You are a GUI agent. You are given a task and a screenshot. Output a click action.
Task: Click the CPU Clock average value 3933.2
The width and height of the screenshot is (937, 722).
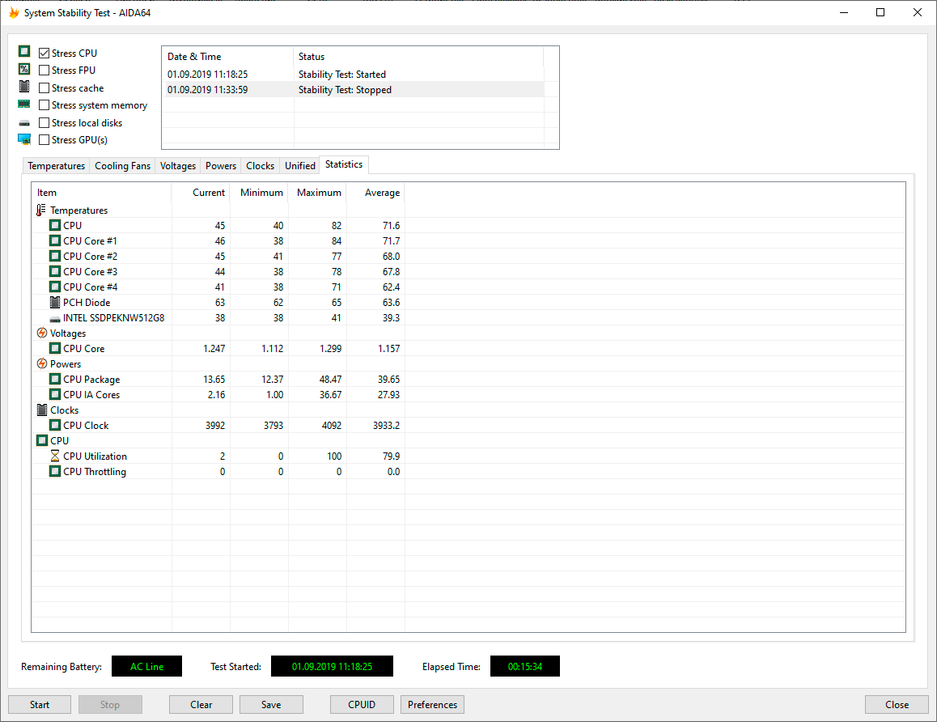[386, 426]
